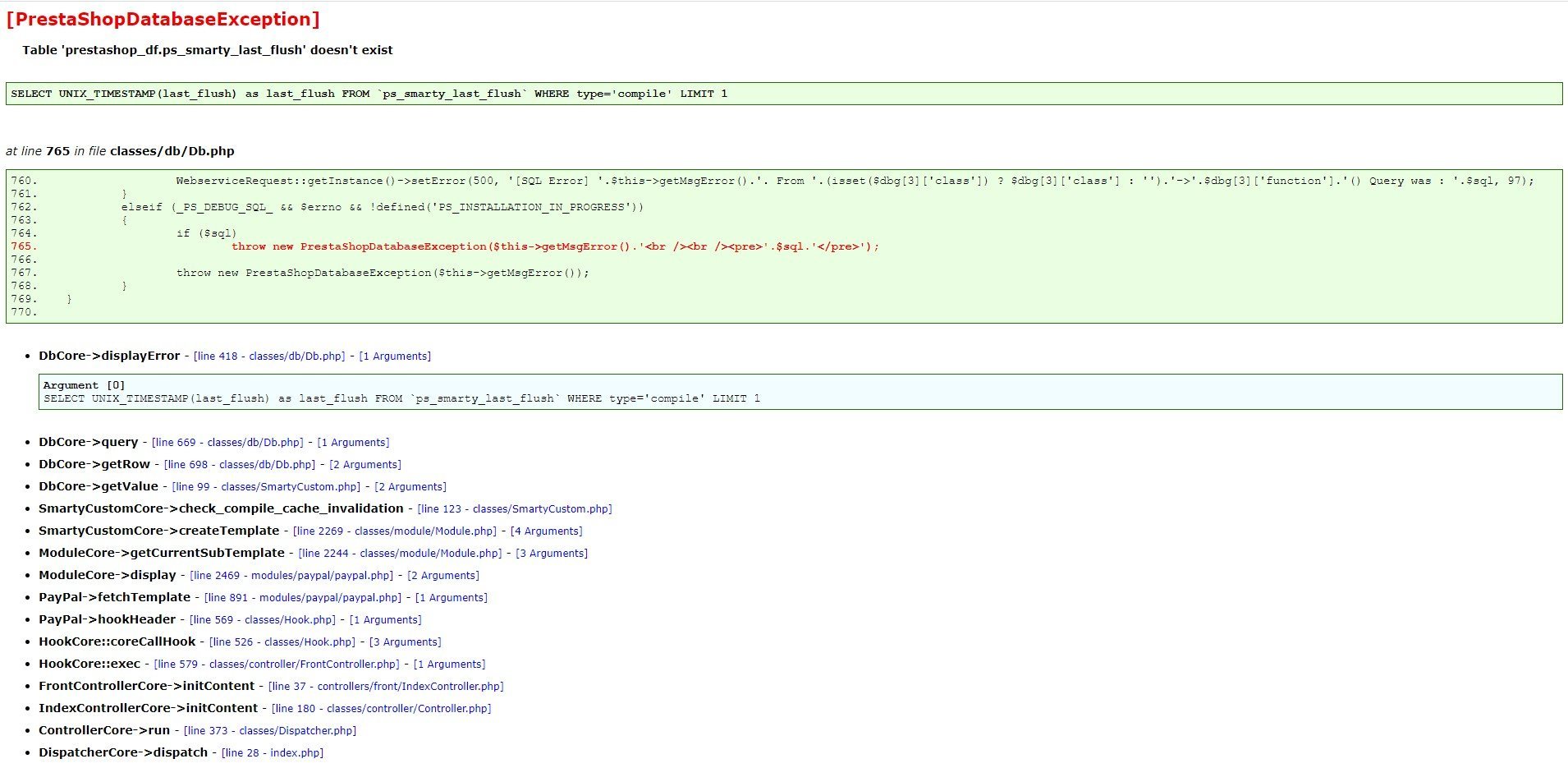Expand [1 Arguments] for PayPal->fetchTemplate
1568x768 pixels.
click(452, 598)
